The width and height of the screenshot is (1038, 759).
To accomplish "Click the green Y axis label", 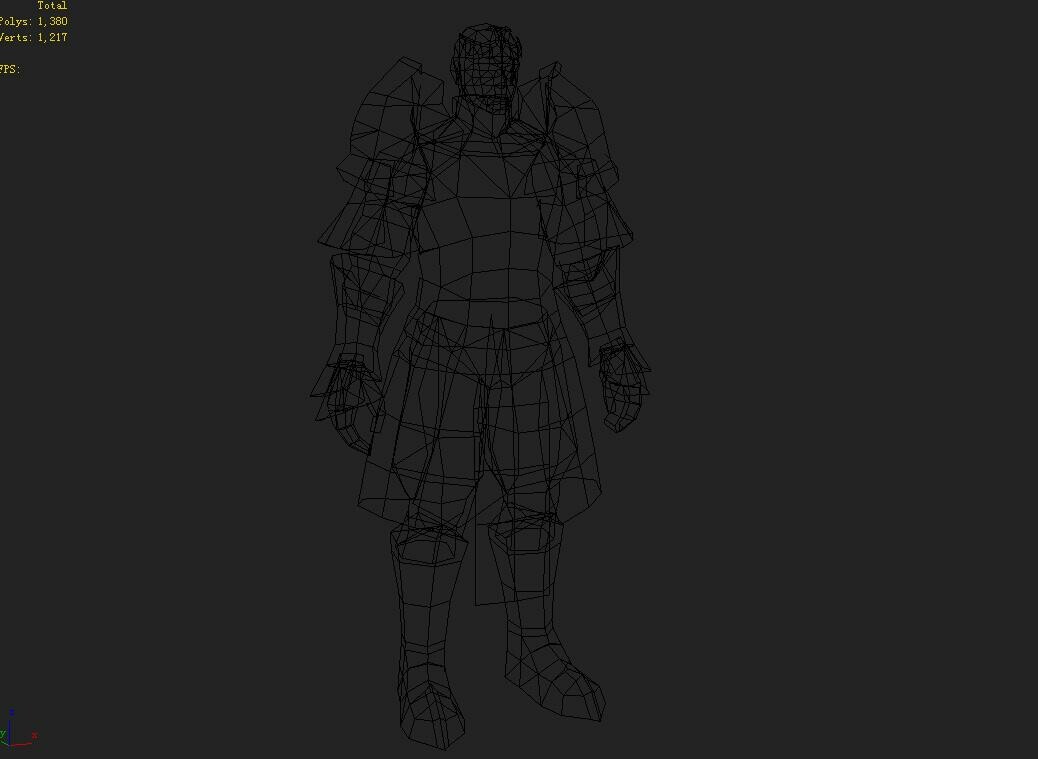I will point(2,734).
